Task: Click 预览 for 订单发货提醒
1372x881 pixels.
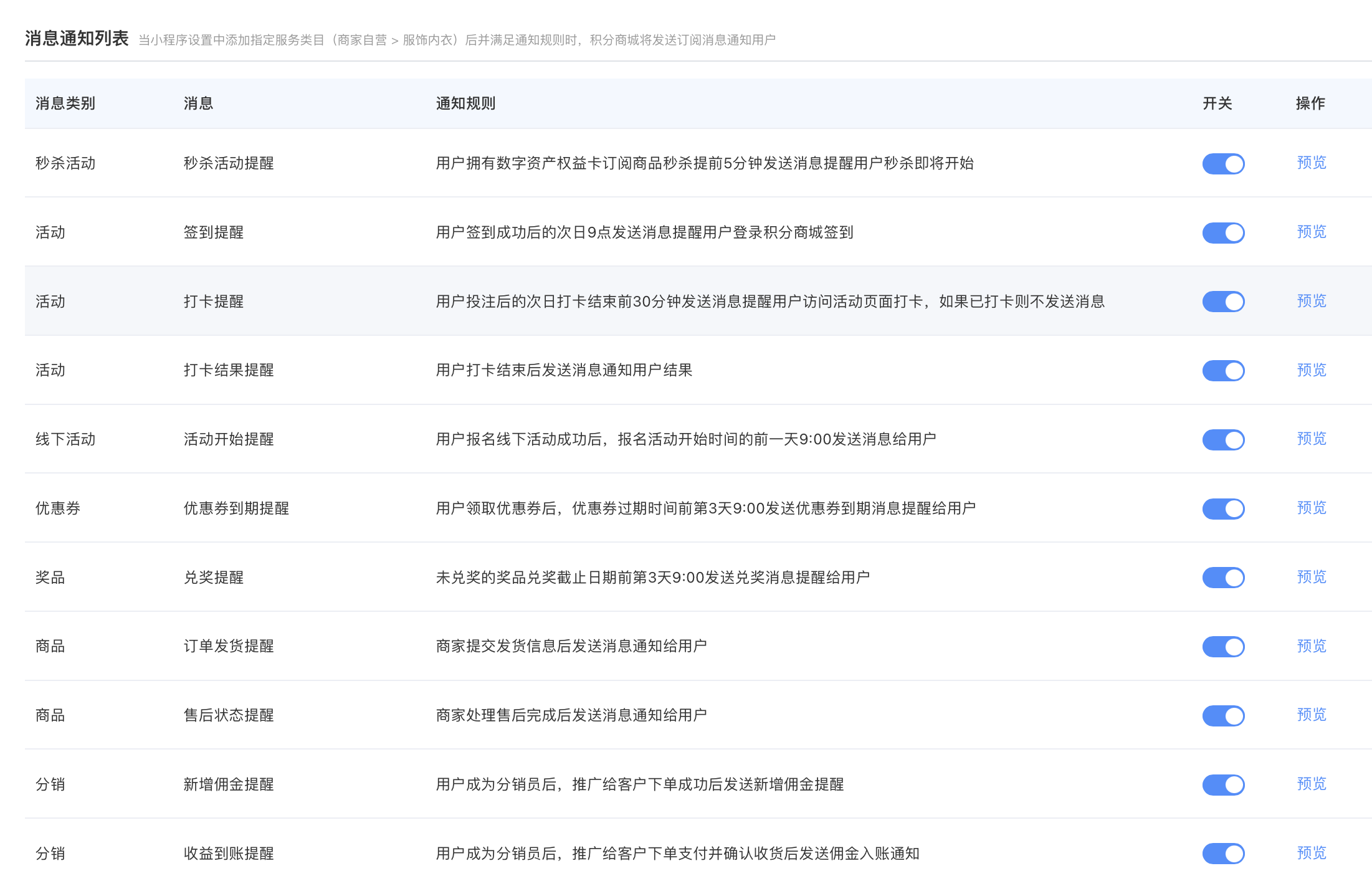Action: point(1312,646)
